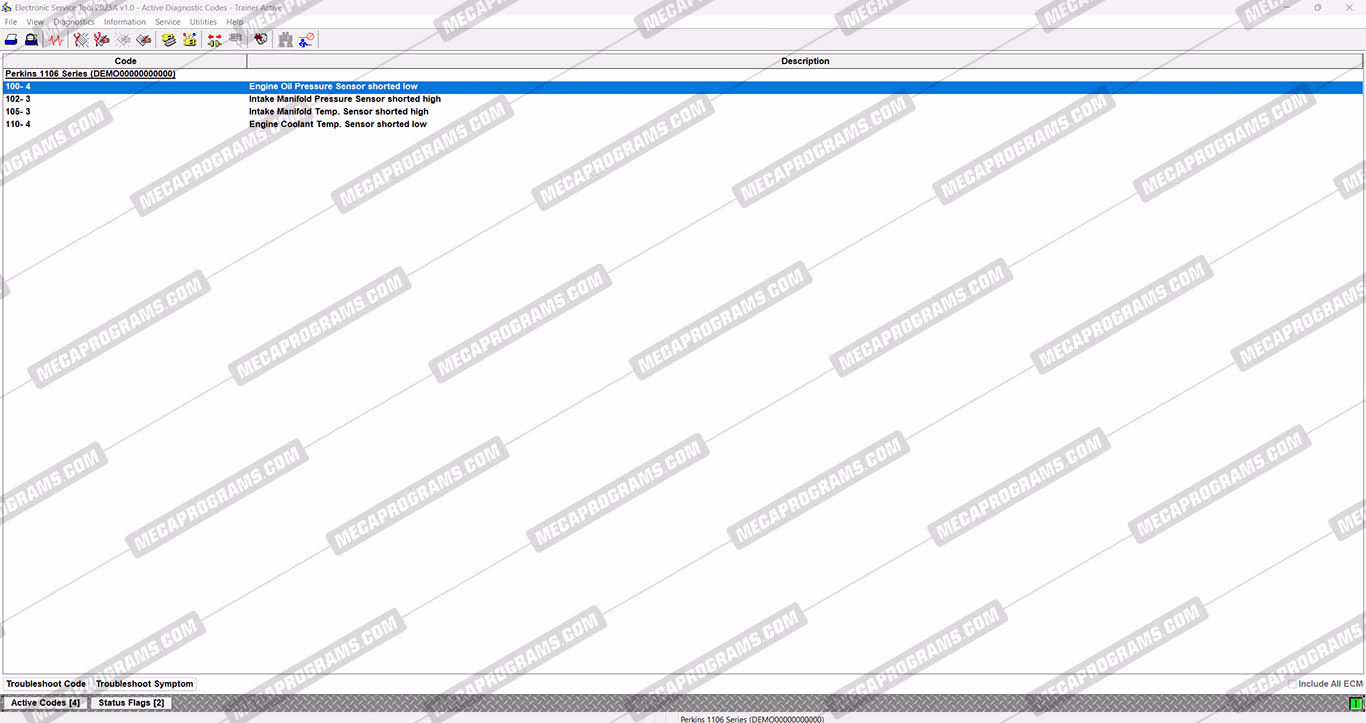Switch to Status Flags [2] tab
The image size is (1366, 723).
(x=131, y=703)
